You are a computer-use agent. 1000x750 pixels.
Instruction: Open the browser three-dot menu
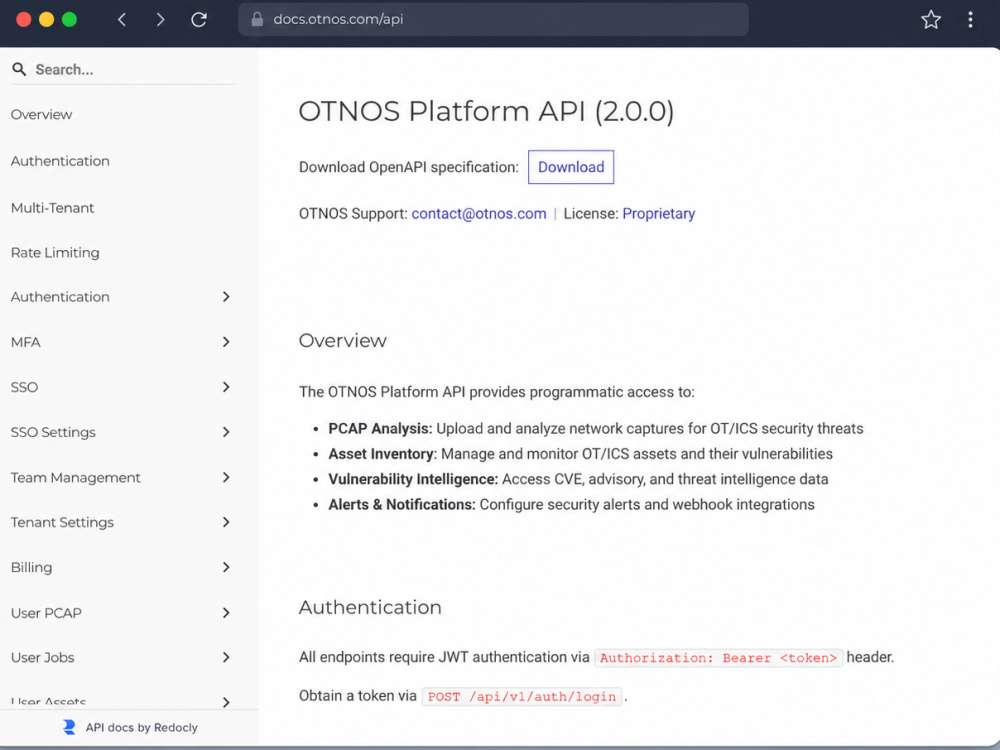pyautogui.click(x=970, y=20)
